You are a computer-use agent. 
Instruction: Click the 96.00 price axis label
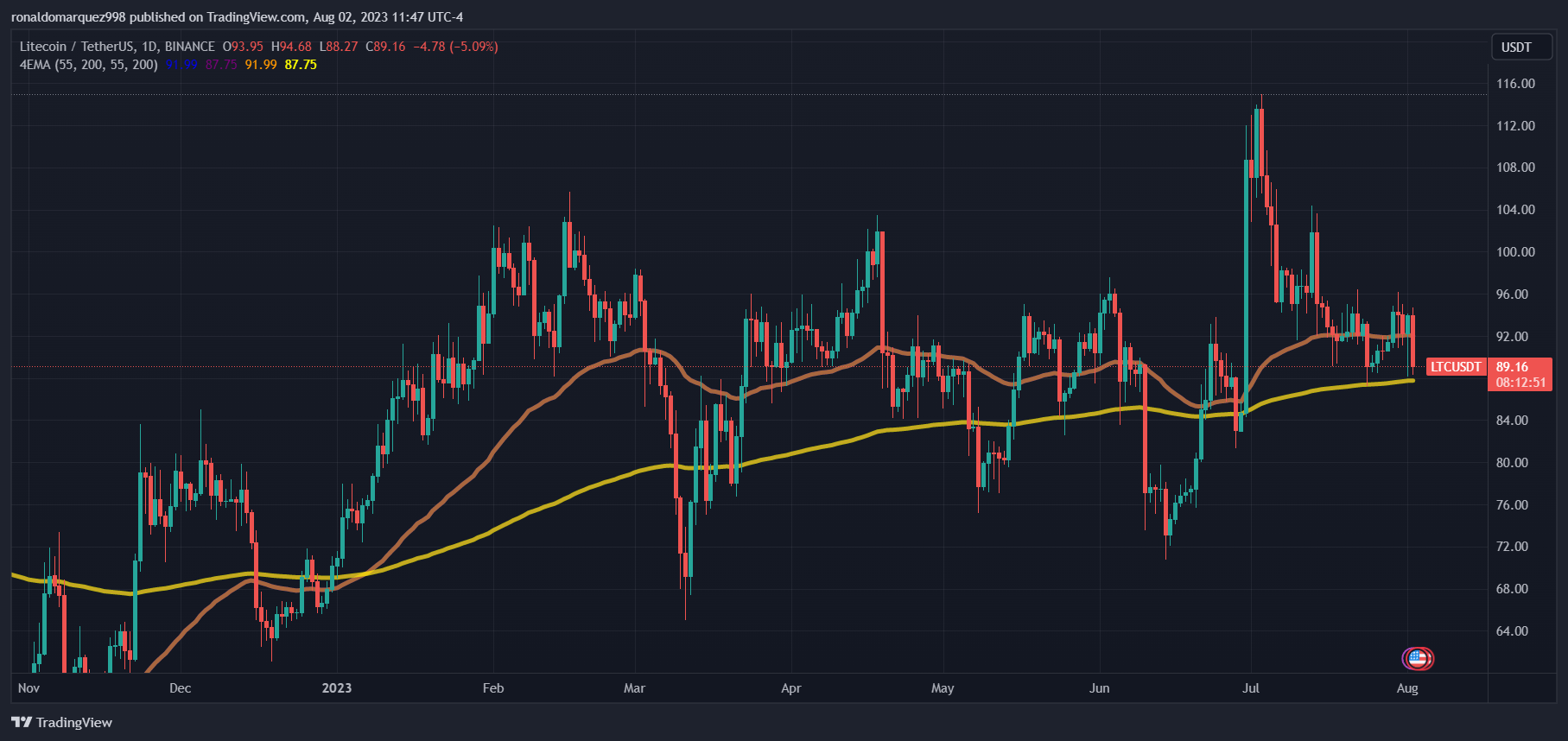click(x=1512, y=294)
